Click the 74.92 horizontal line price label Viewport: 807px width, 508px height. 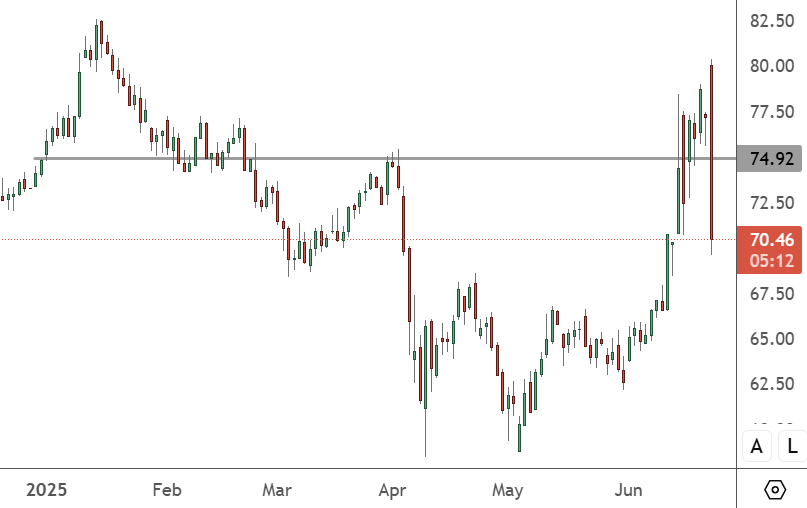click(x=770, y=158)
